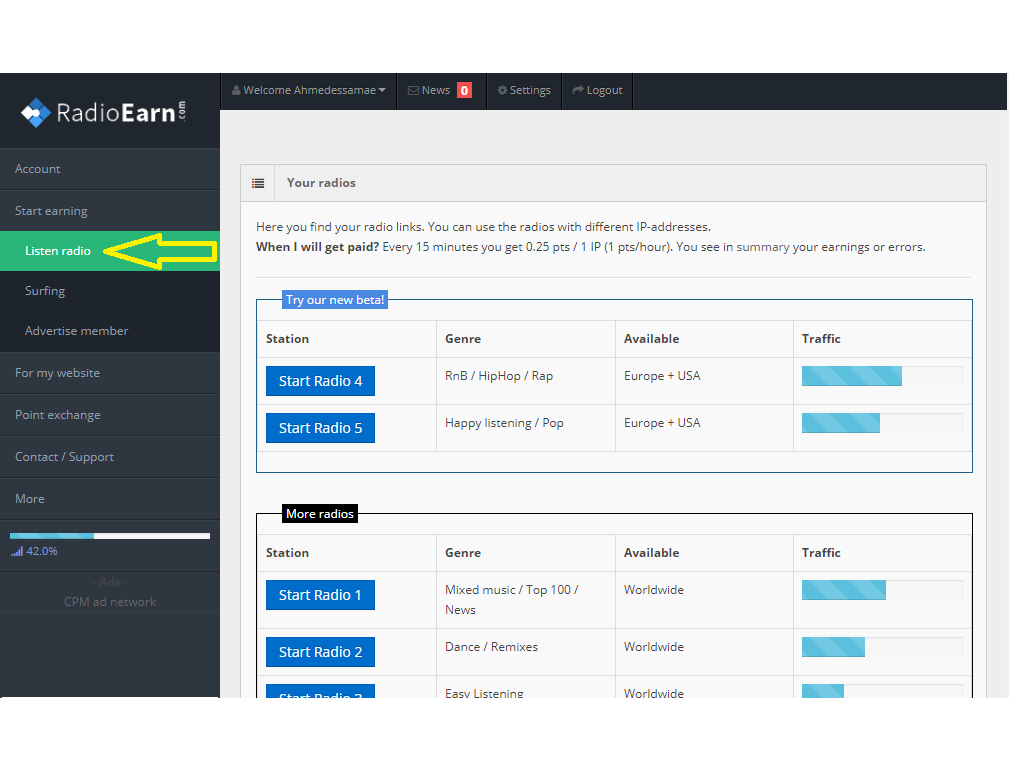Click the sidebar 42.0% progress bar
Viewport: 1024px width, 768px height.
(x=110, y=536)
